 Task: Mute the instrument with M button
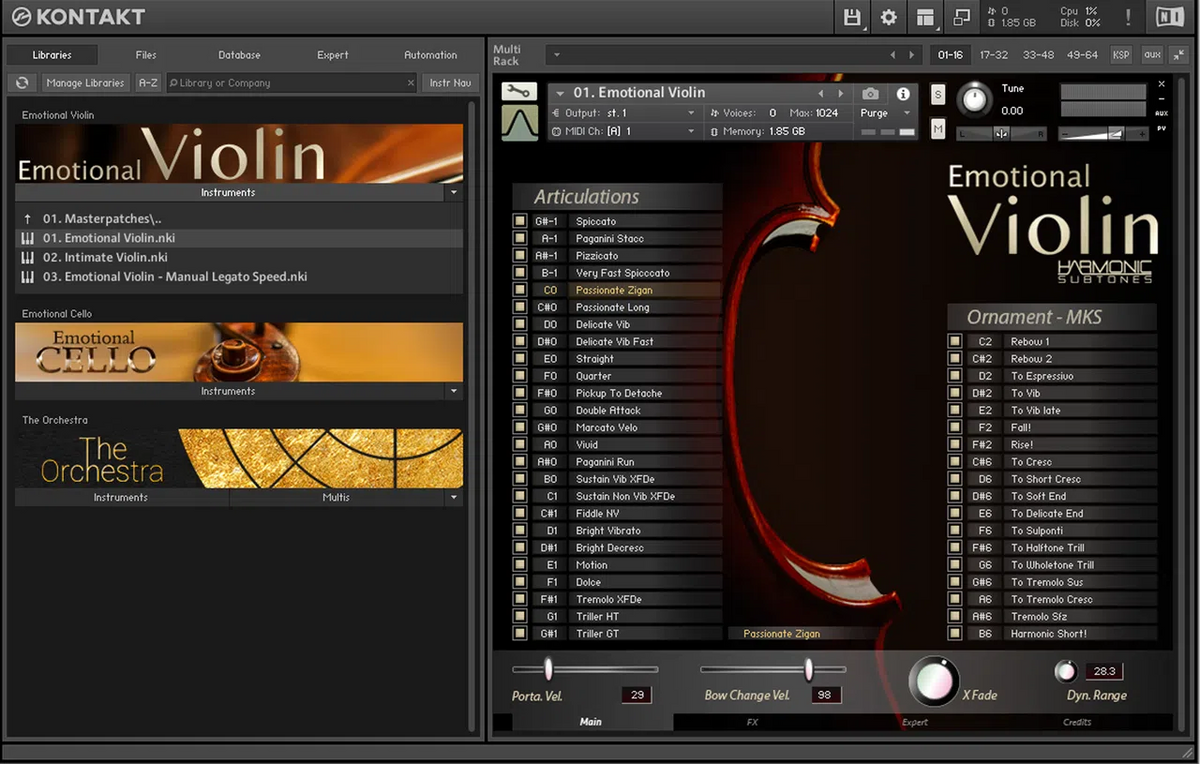coord(938,129)
